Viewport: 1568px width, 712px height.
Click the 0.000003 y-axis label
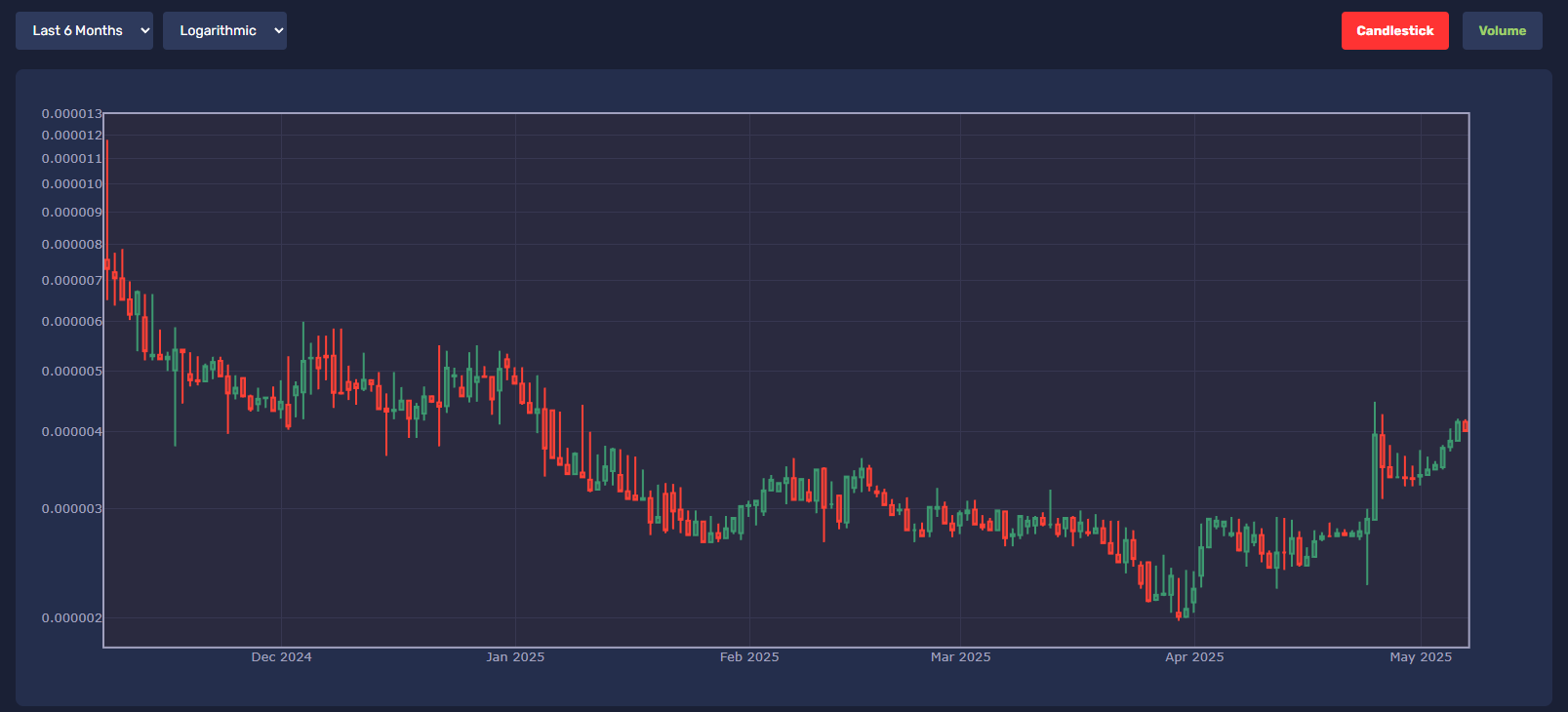(x=71, y=509)
